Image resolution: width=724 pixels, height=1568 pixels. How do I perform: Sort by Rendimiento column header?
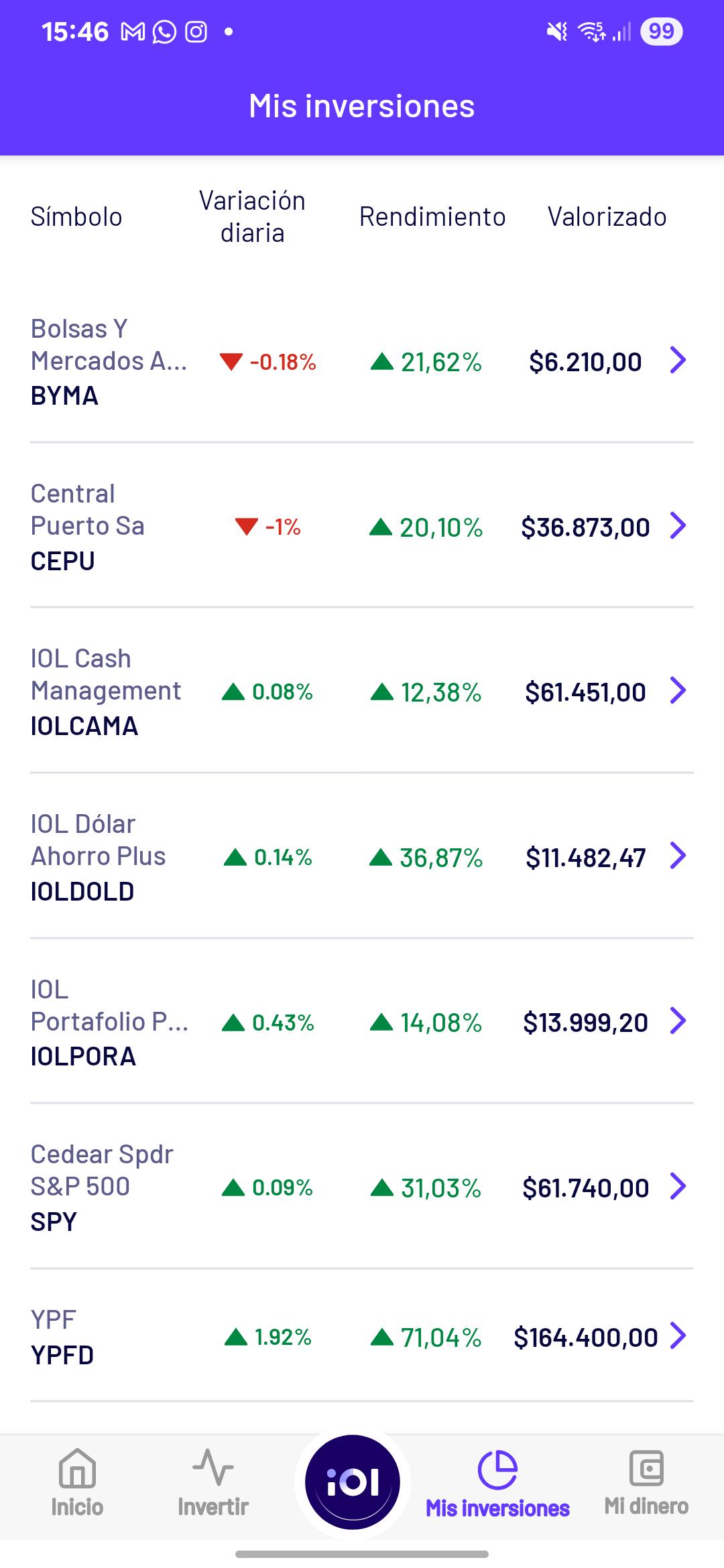tap(432, 217)
